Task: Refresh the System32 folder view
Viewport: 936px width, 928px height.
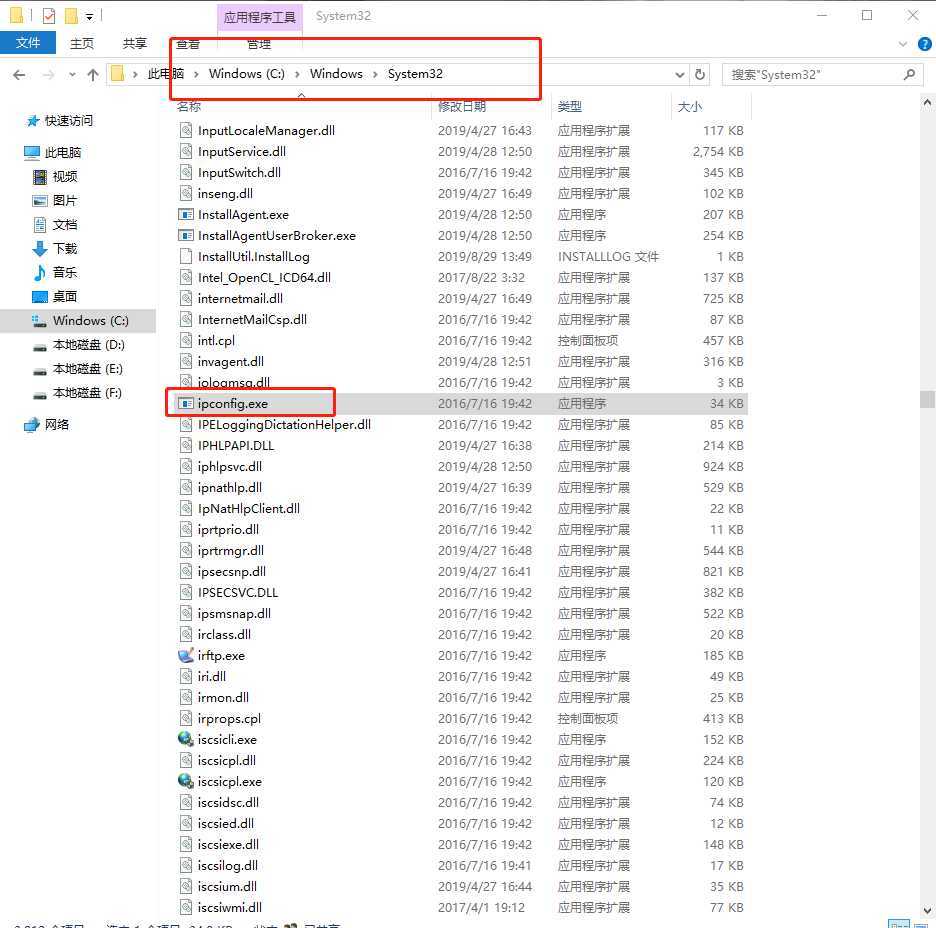Action: click(700, 75)
